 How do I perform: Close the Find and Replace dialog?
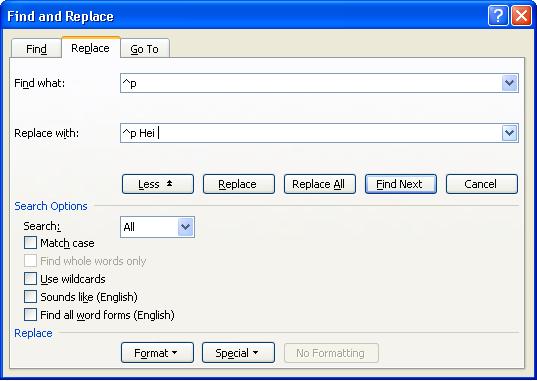pyautogui.click(x=521, y=16)
